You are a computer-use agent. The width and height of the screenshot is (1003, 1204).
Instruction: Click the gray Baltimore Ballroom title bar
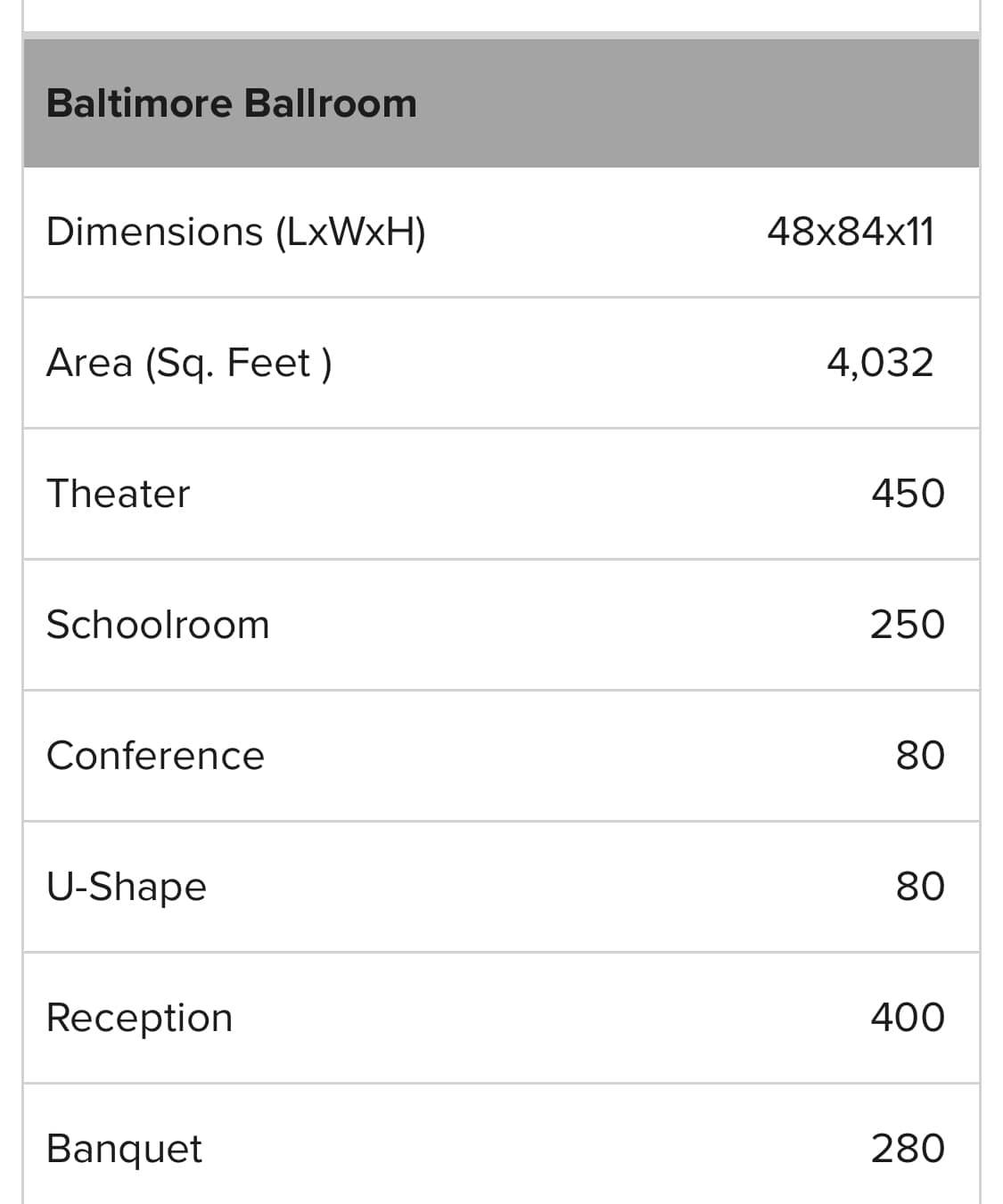tap(501, 103)
